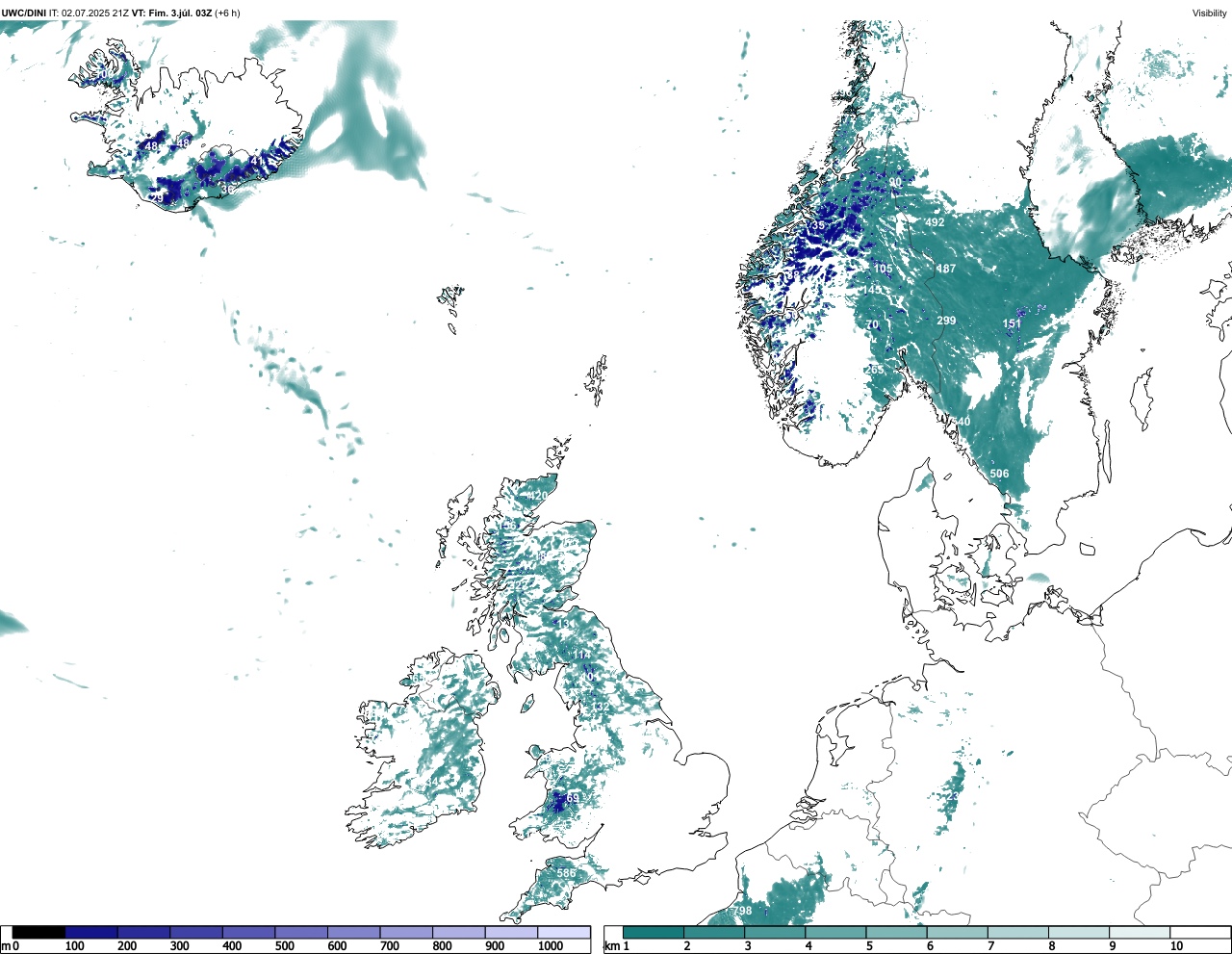
Task: Choose the 5–6 km legend color block
Action: (896, 932)
